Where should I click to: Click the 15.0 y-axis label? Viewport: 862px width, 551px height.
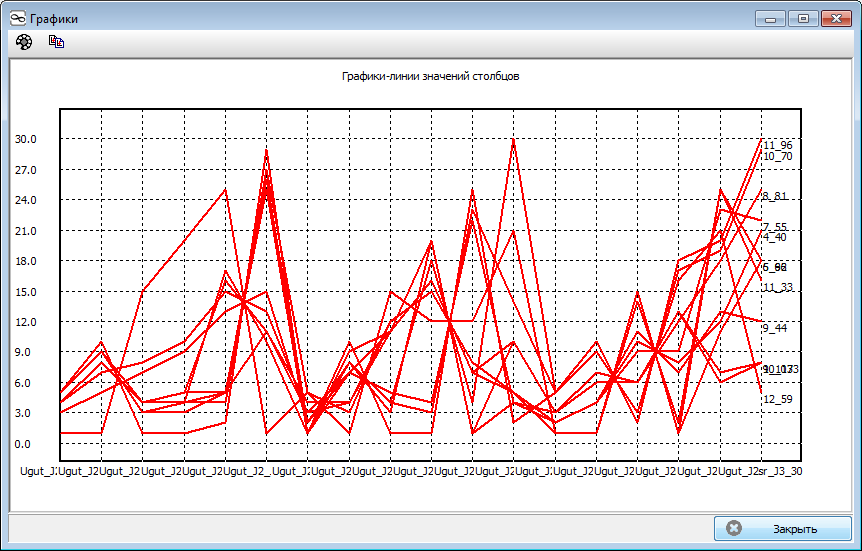[26, 292]
